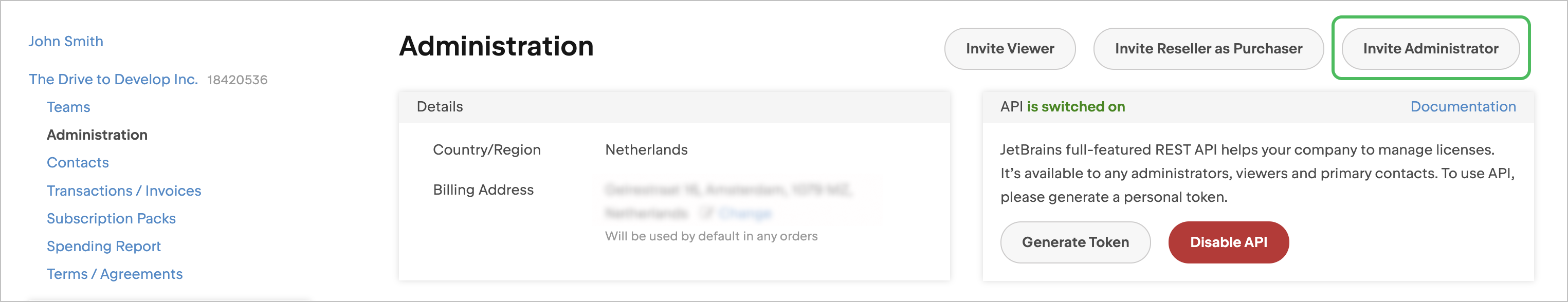
Task: Click the Change billing address link
Action: 744,213
